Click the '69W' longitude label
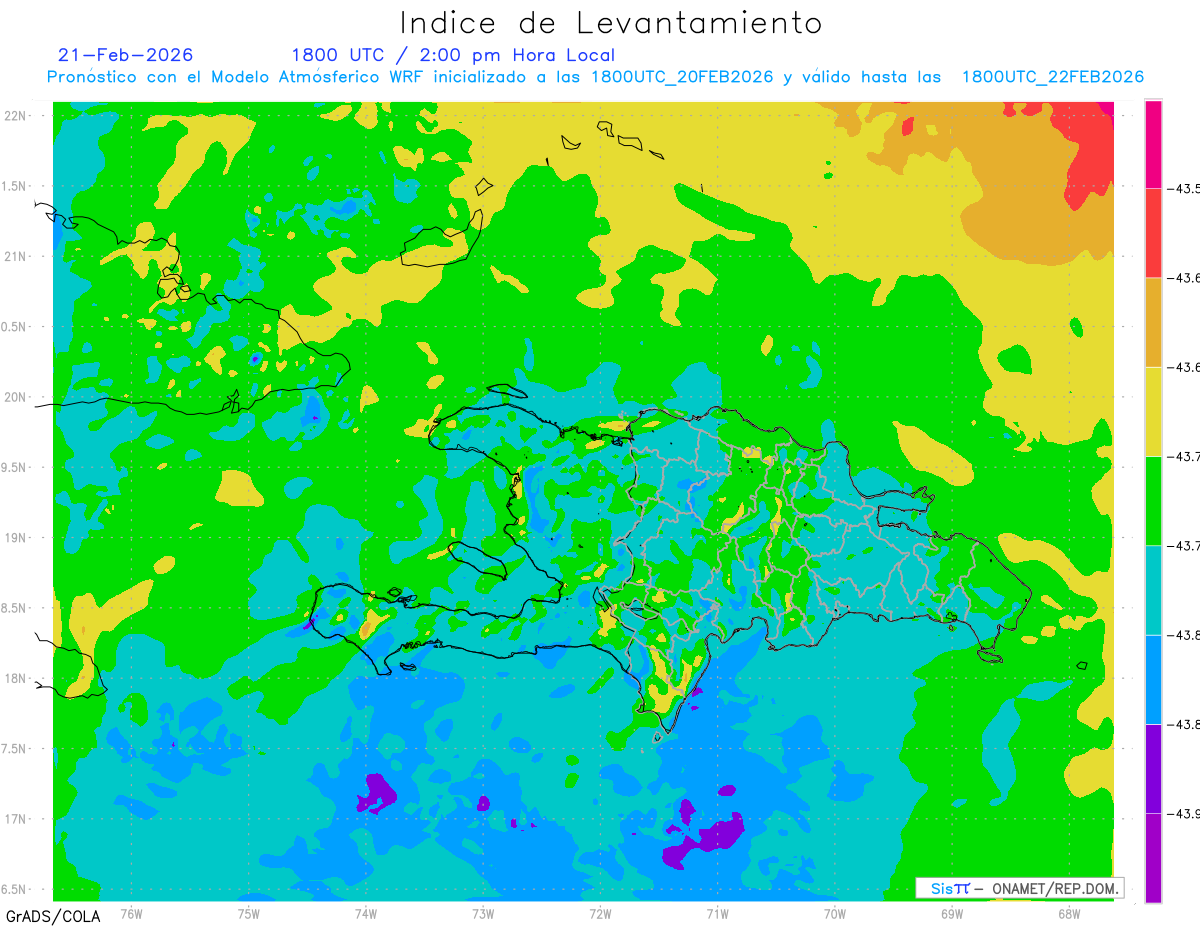 click(x=952, y=913)
